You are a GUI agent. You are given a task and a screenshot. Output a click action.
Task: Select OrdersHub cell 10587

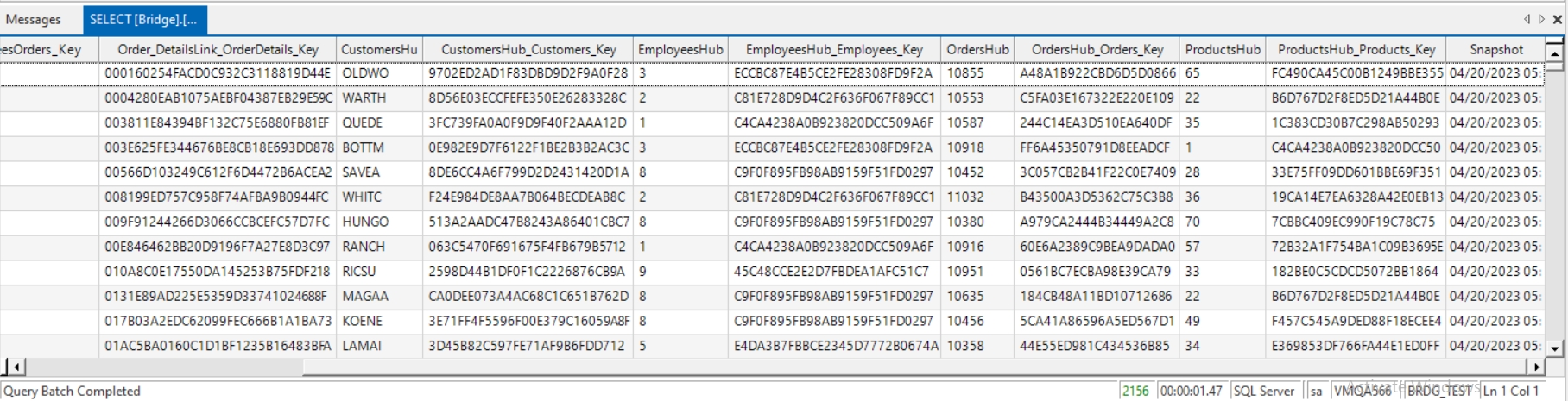pyautogui.click(x=977, y=122)
